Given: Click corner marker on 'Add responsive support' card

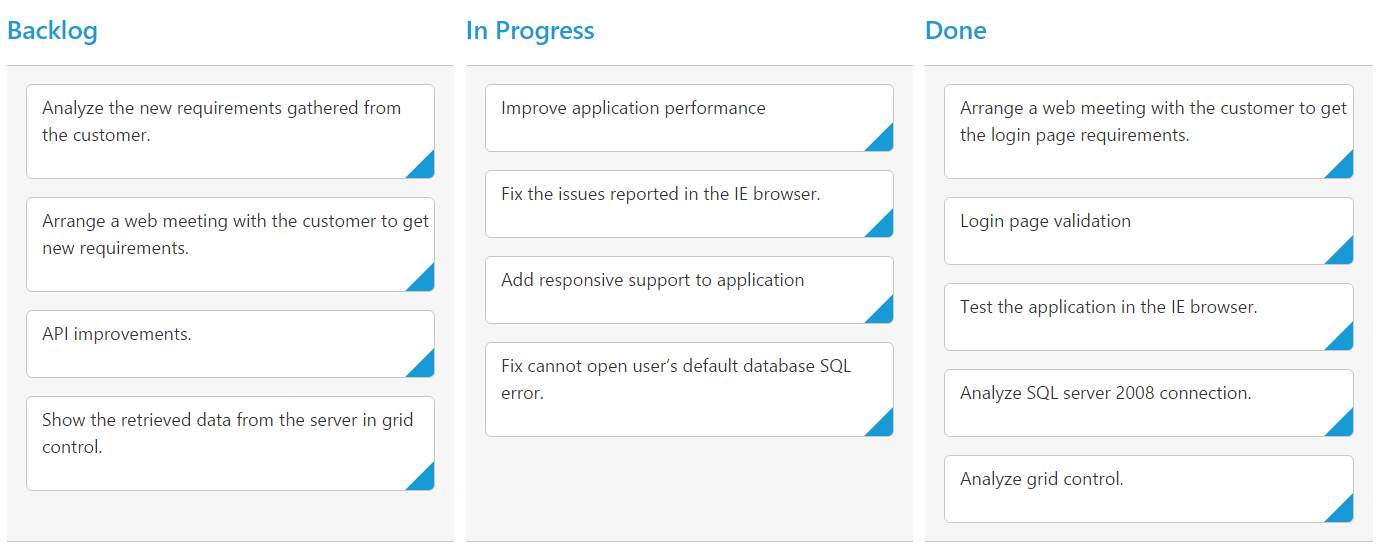Looking at the screenshot, I should (883, 313).
